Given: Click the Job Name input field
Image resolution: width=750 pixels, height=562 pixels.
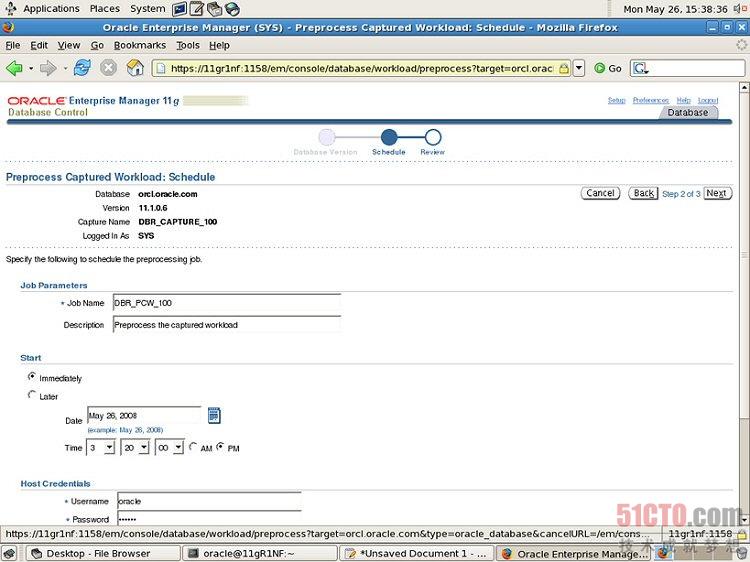Looking at the screenshot, I should click(x=226, y=302).
